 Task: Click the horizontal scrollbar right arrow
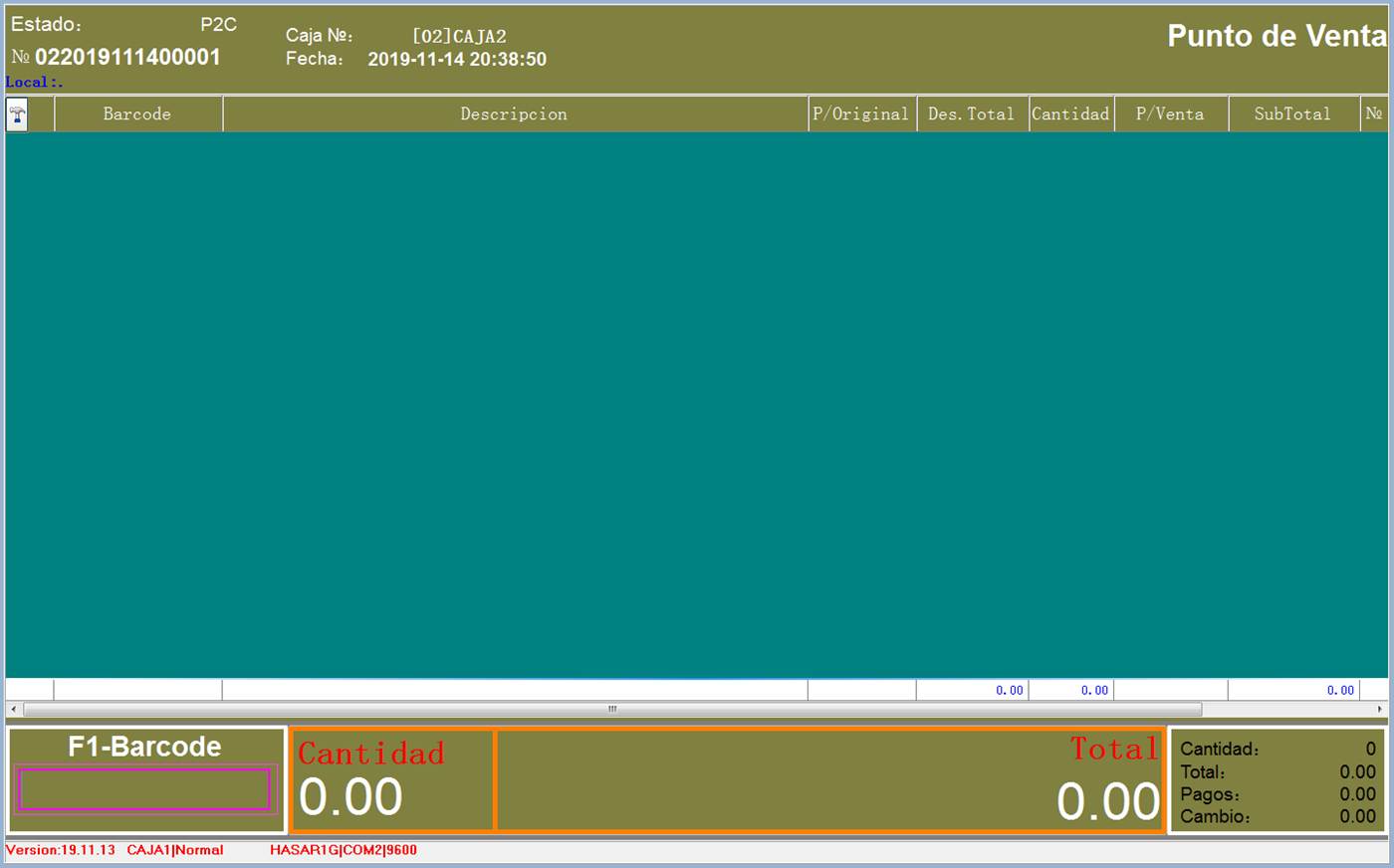point(1380,709)
